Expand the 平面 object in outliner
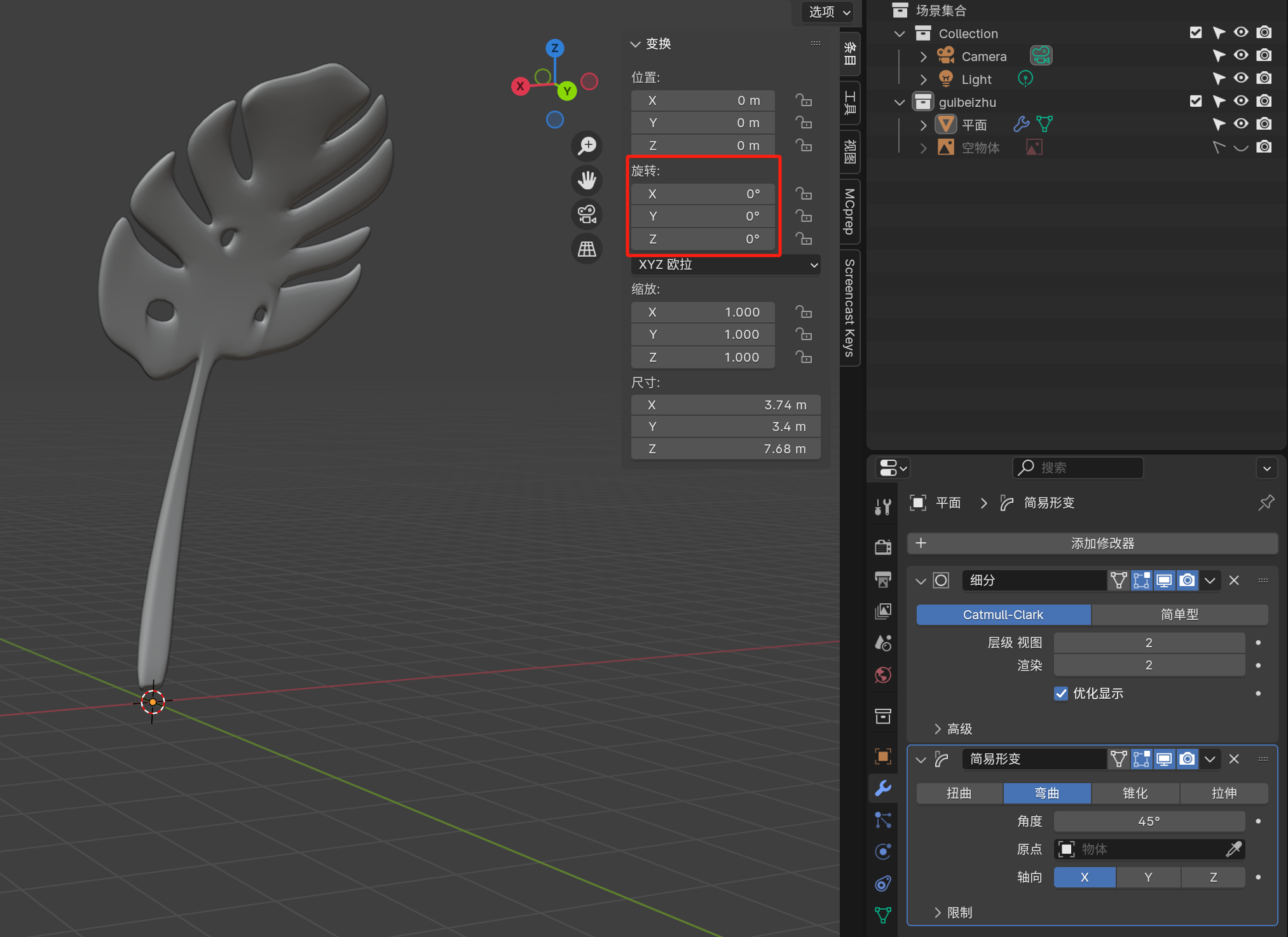Screen dimensions: 1288x937 coord(923,125)
